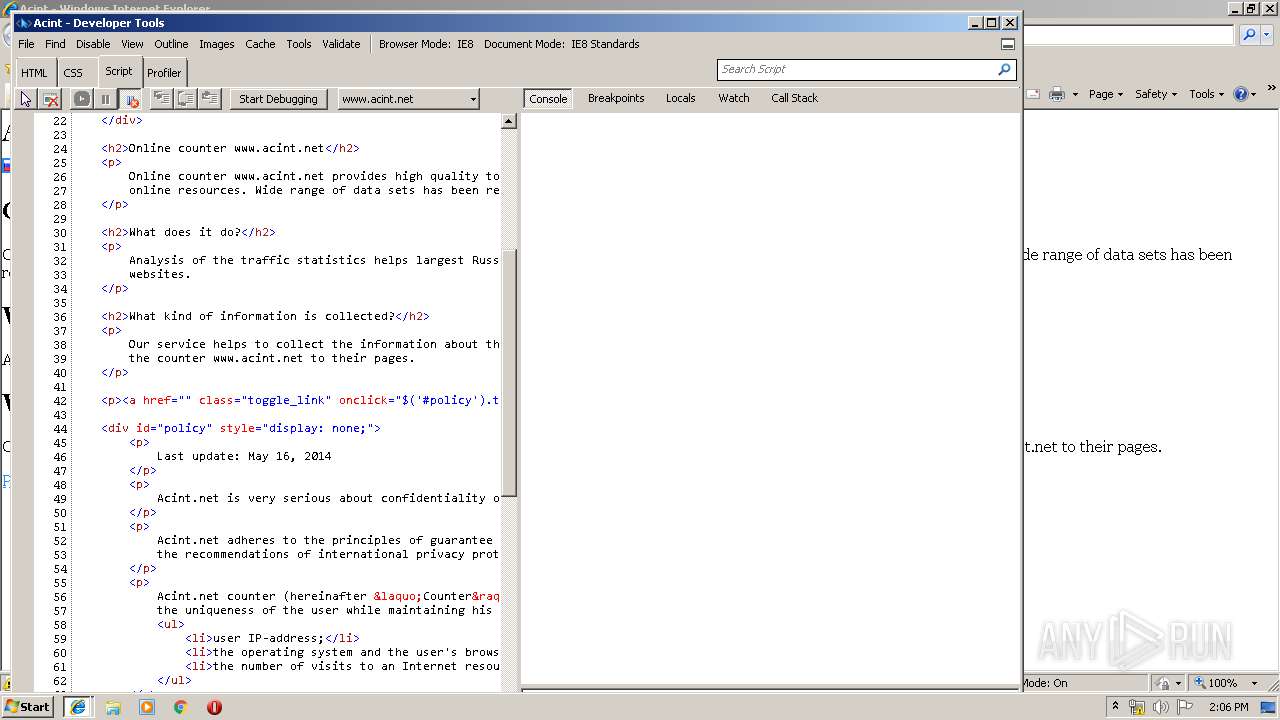Click the Internet Explorer search magnifier button
This screenshot has height=720, width=1280.
pos(1249,35)
